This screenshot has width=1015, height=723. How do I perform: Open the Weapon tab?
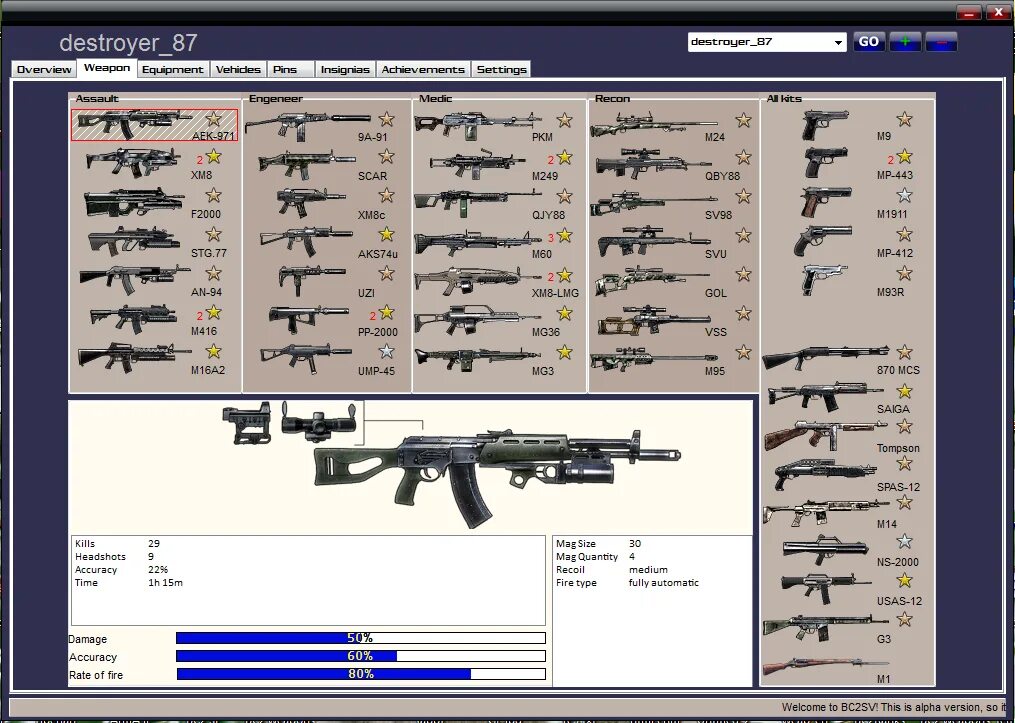pos(107,68)
